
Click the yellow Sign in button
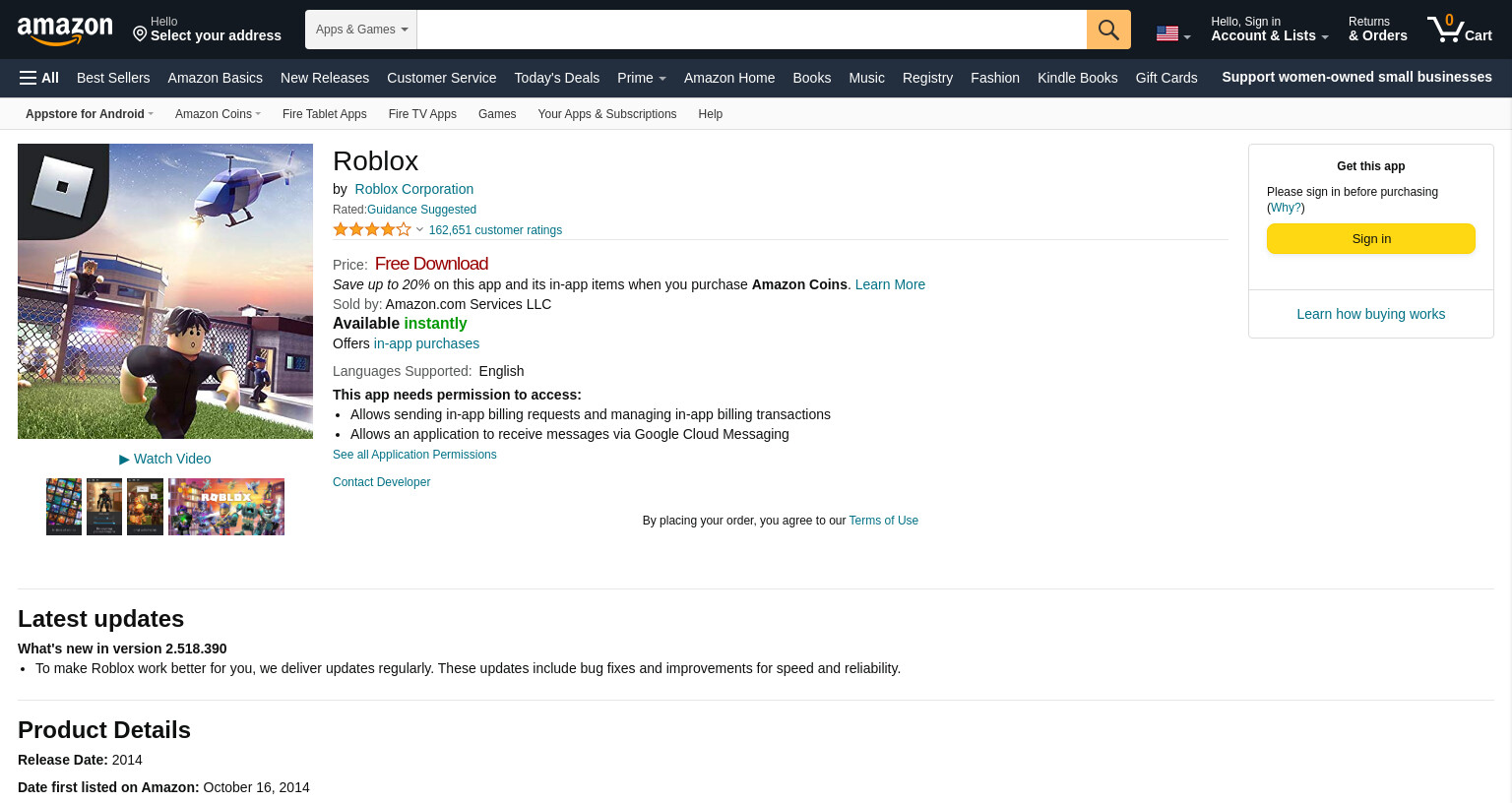[1370, 239]
